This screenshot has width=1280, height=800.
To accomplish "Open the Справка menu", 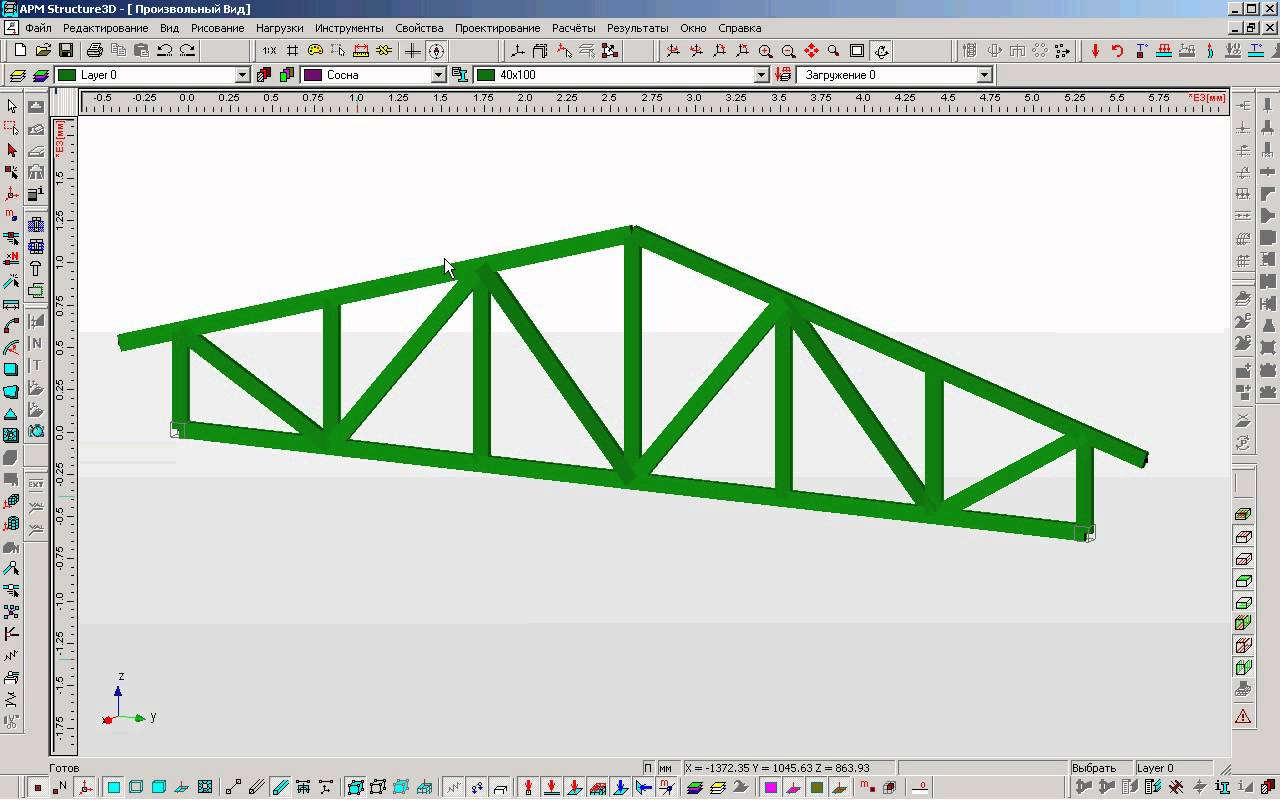I will [740, 28].
